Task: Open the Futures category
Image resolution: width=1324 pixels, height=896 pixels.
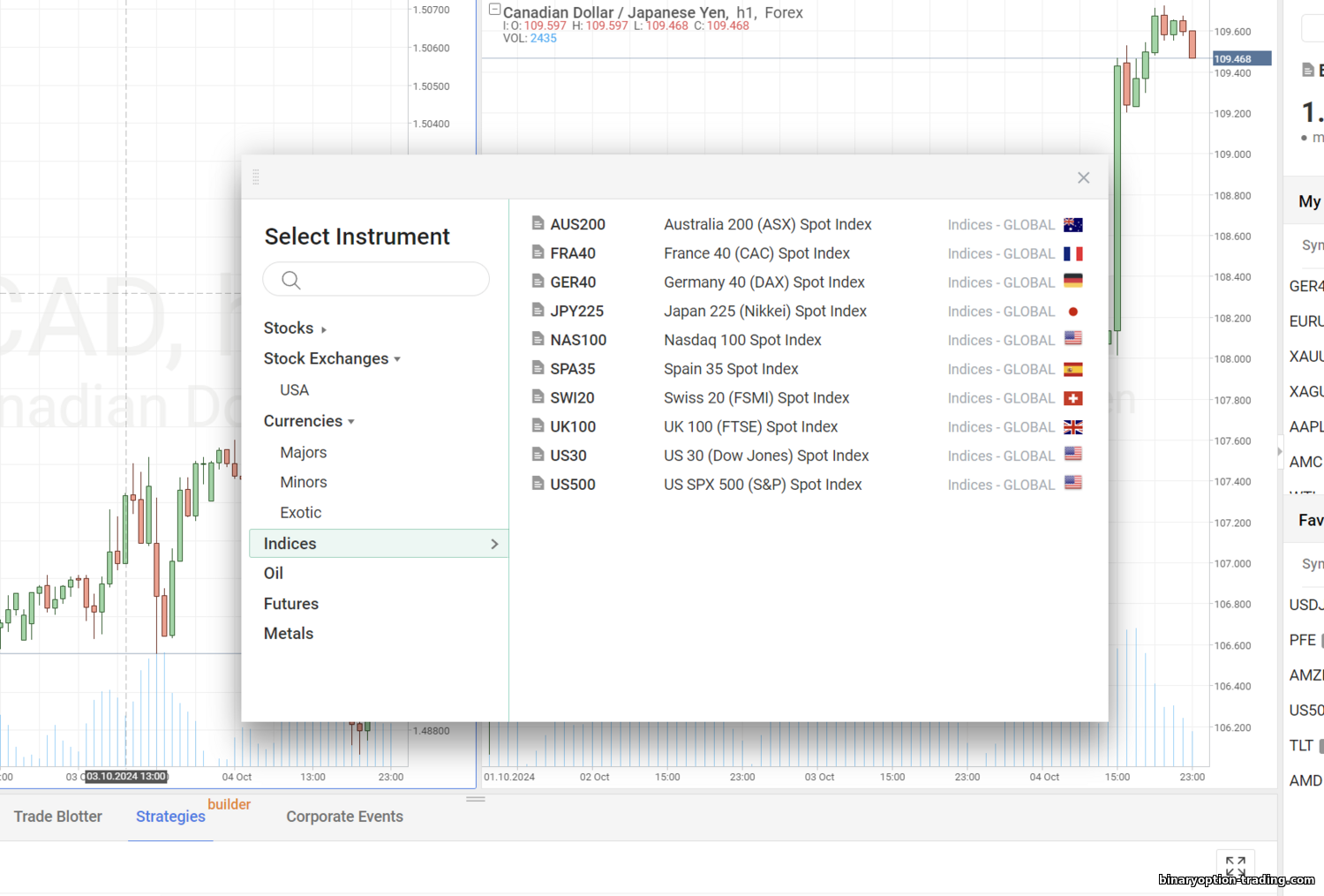Action: [x=290, y=604]
